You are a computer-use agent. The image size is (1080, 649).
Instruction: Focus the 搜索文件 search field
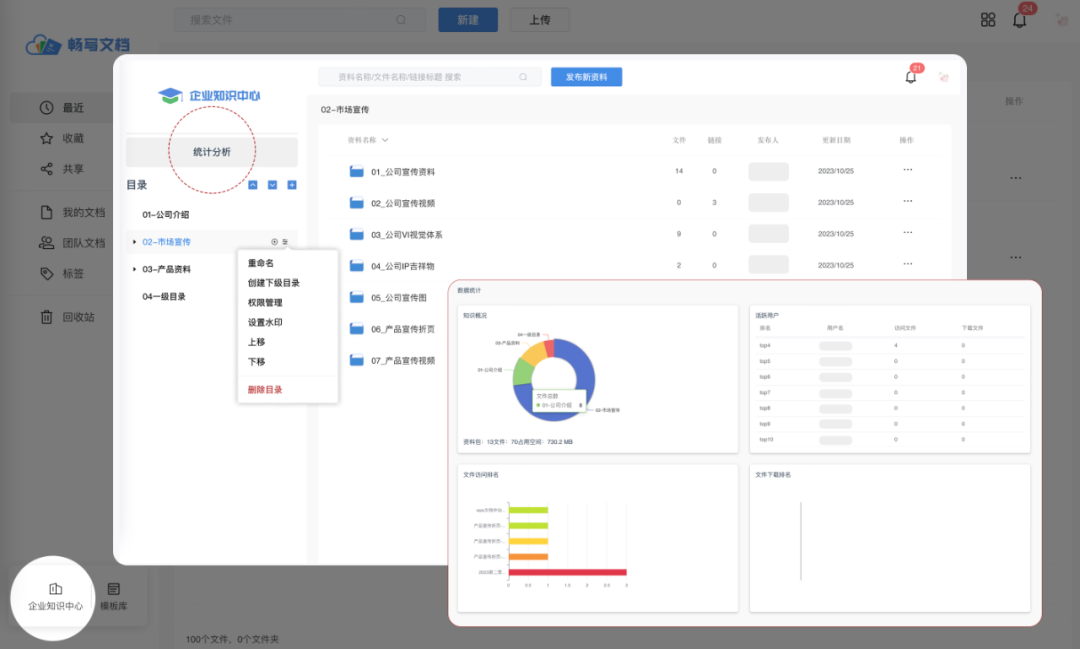click(x=300, y=20)
